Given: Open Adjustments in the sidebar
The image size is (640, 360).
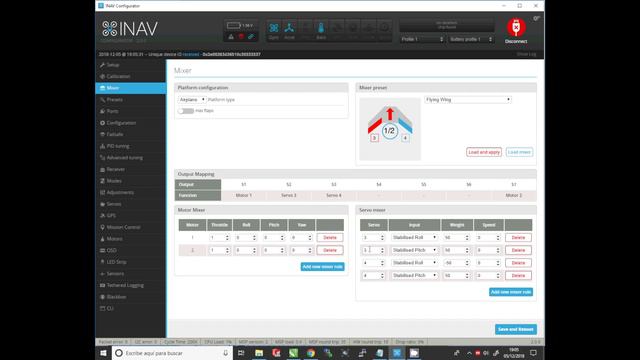Looking at the screenshot, I should (131, 192).
